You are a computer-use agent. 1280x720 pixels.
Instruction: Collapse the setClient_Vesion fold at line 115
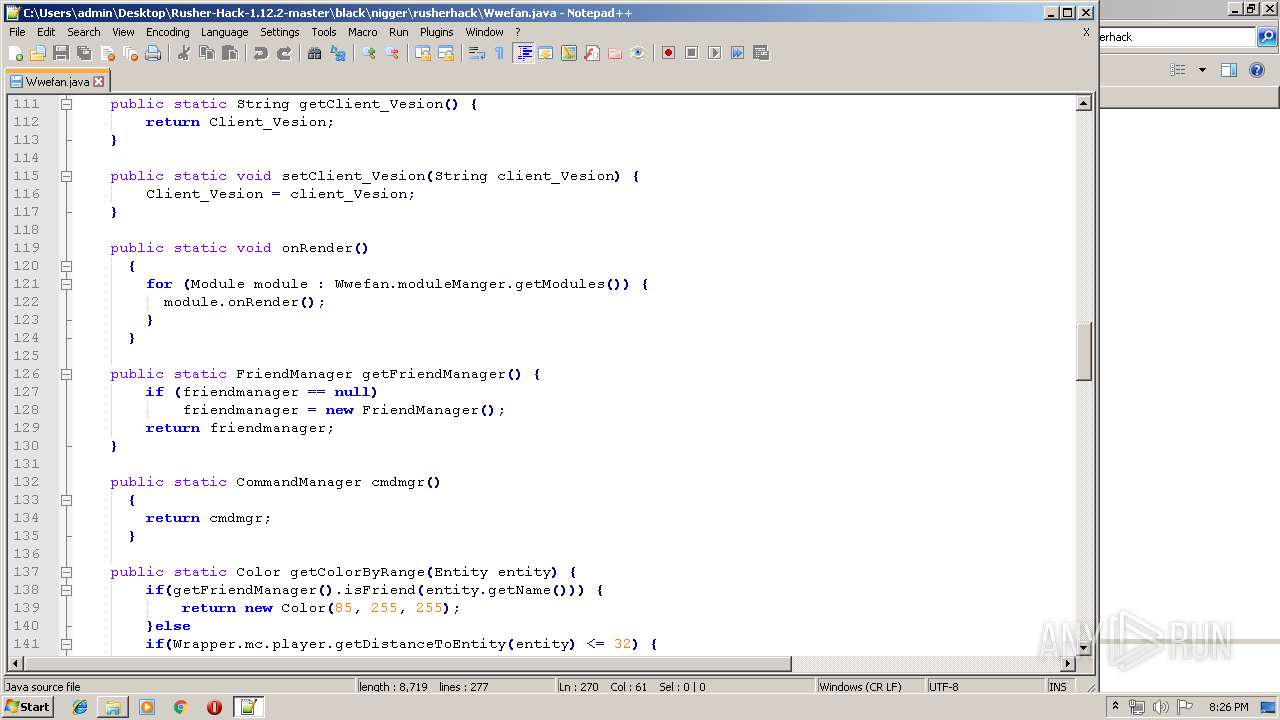(x=66, y=176)
